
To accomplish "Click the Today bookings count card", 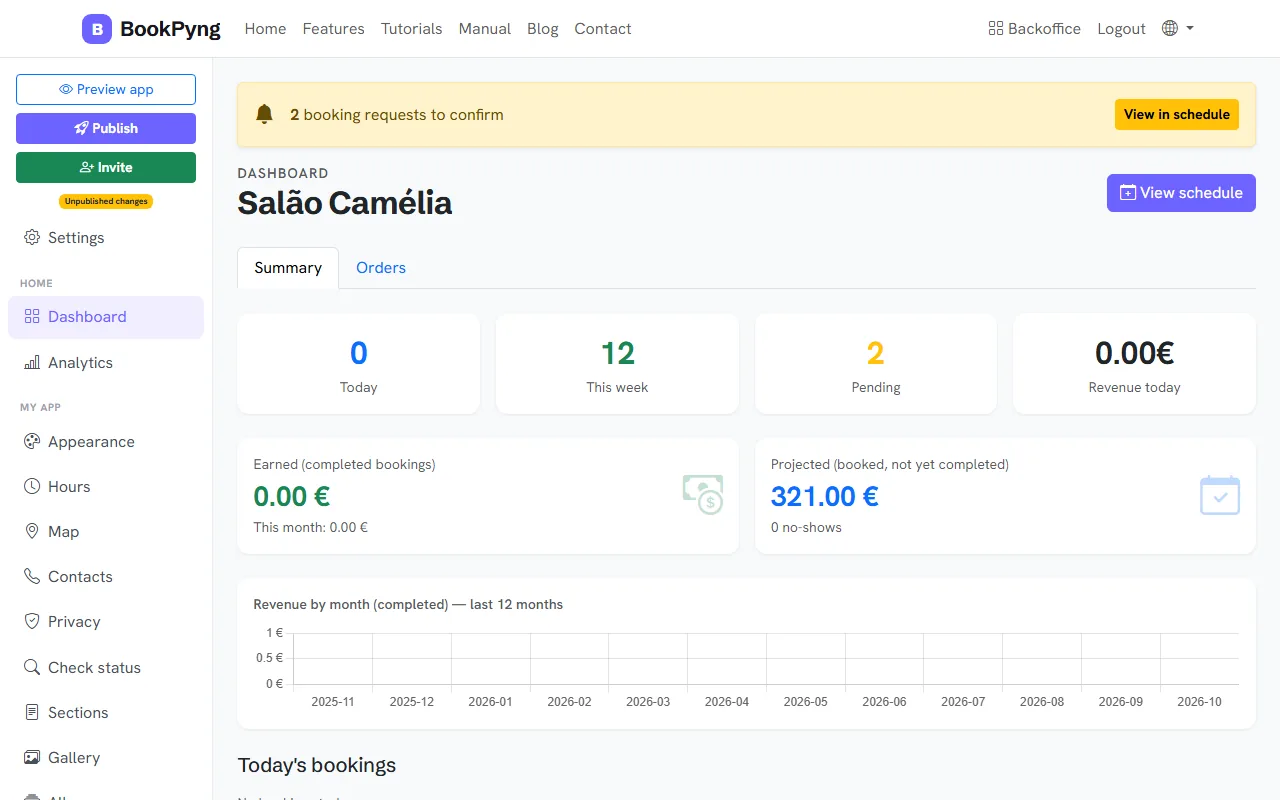I will pos(358,364).
